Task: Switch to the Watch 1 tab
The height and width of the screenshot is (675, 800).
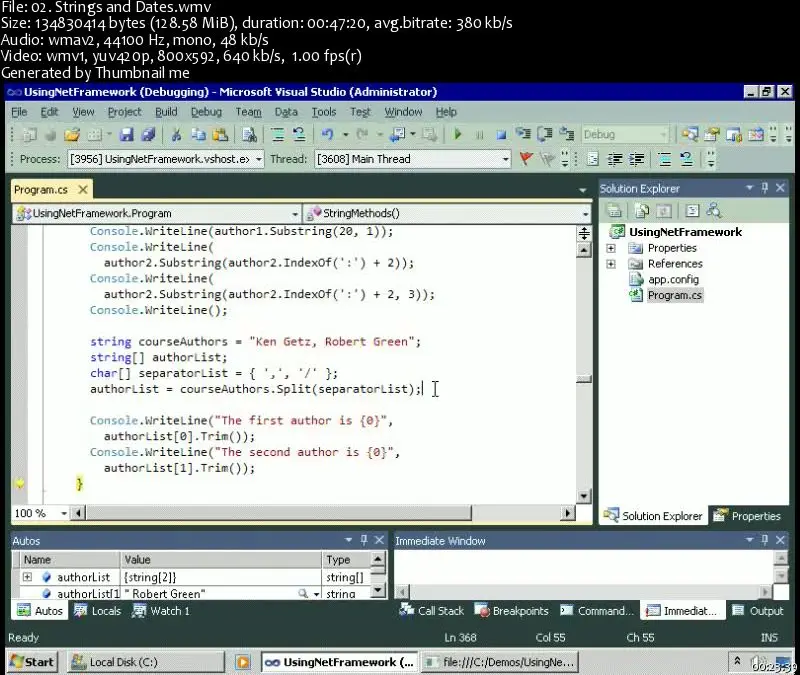Action: (x=160, y=611)
